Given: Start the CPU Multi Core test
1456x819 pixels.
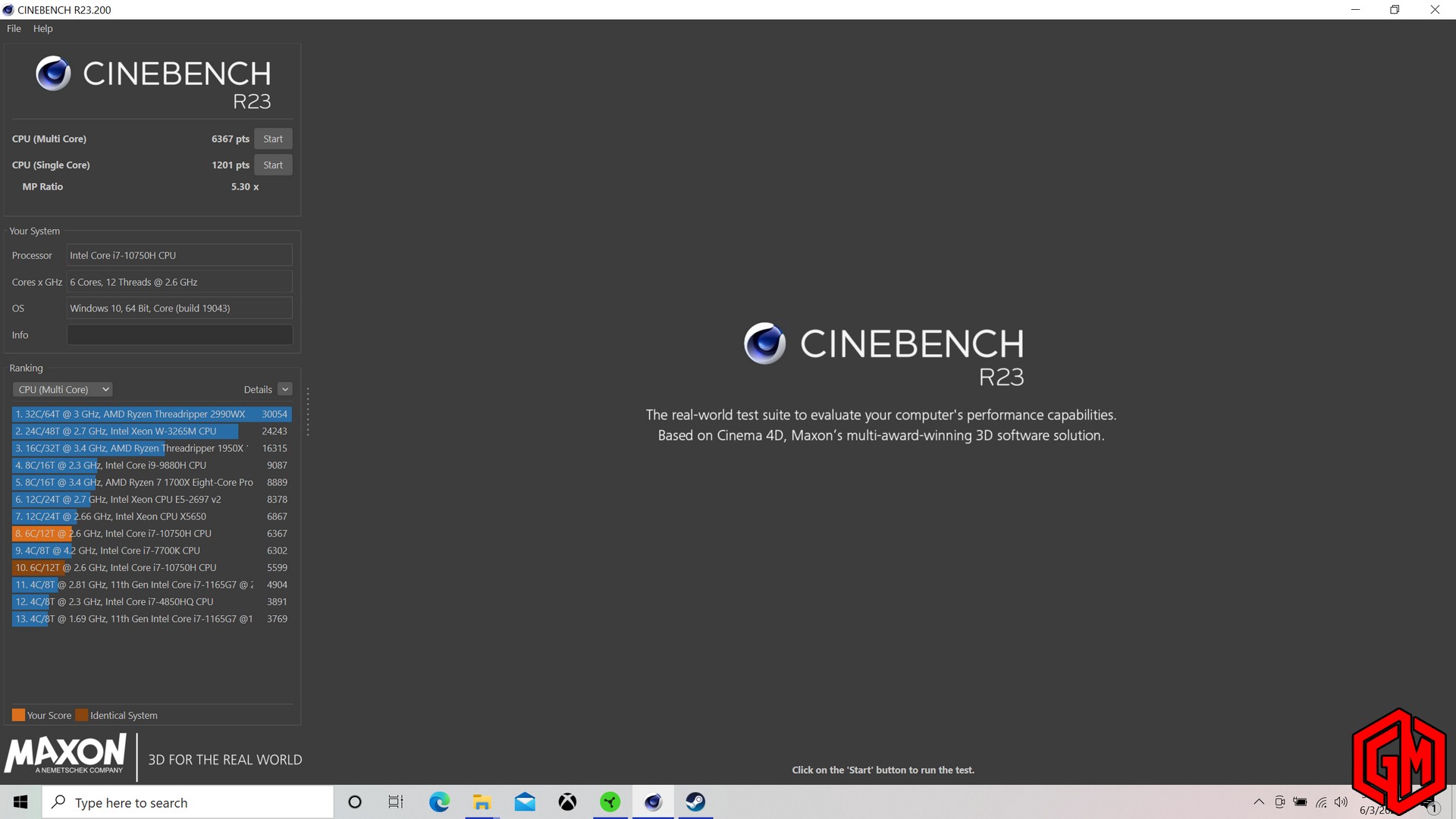Looking at the screenshot, I should point(273,139).
